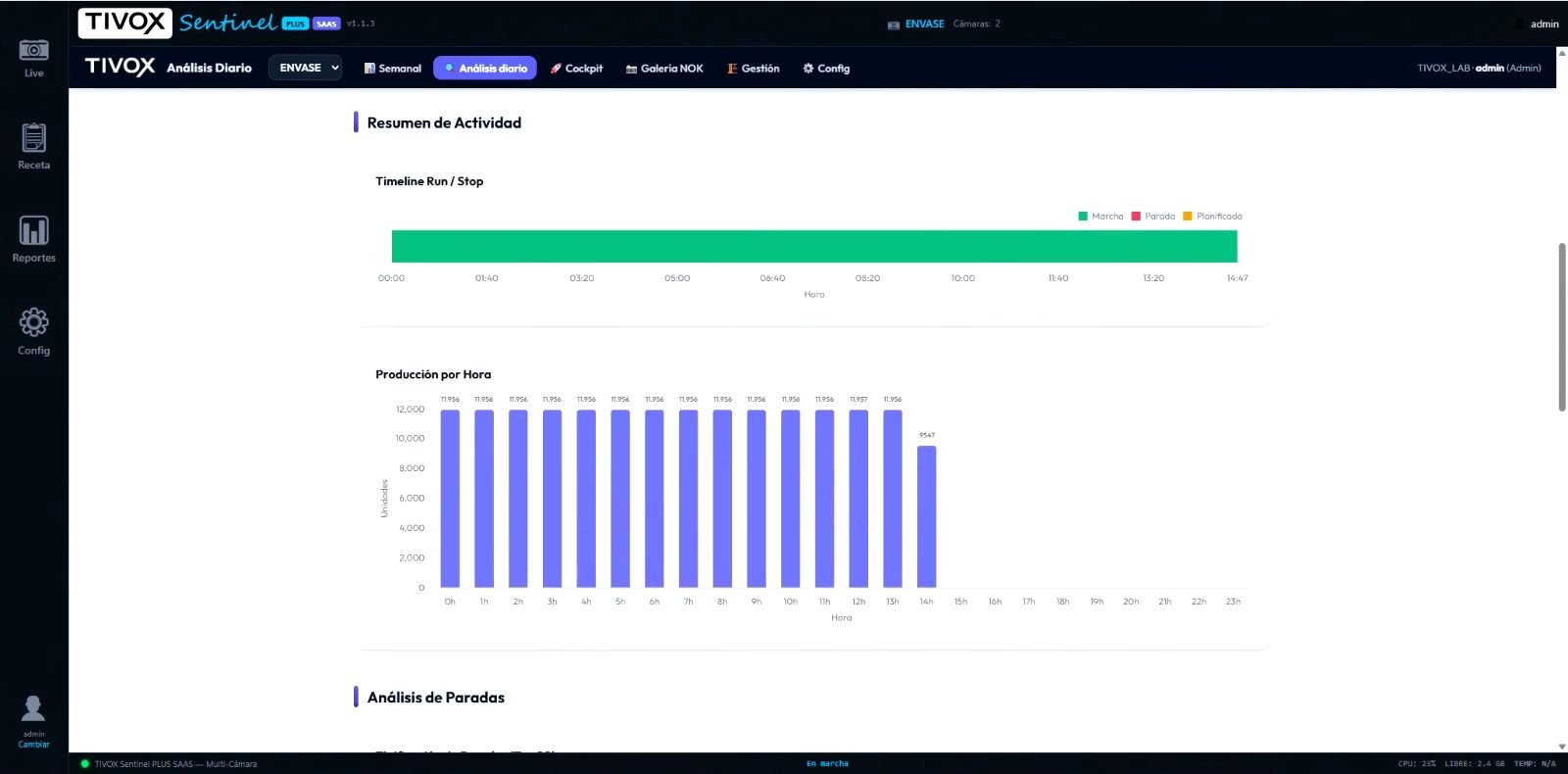Click the TEMP N/A status entry
The height and width of the screenshot is (774, 1568).
tap(1535, 764)
